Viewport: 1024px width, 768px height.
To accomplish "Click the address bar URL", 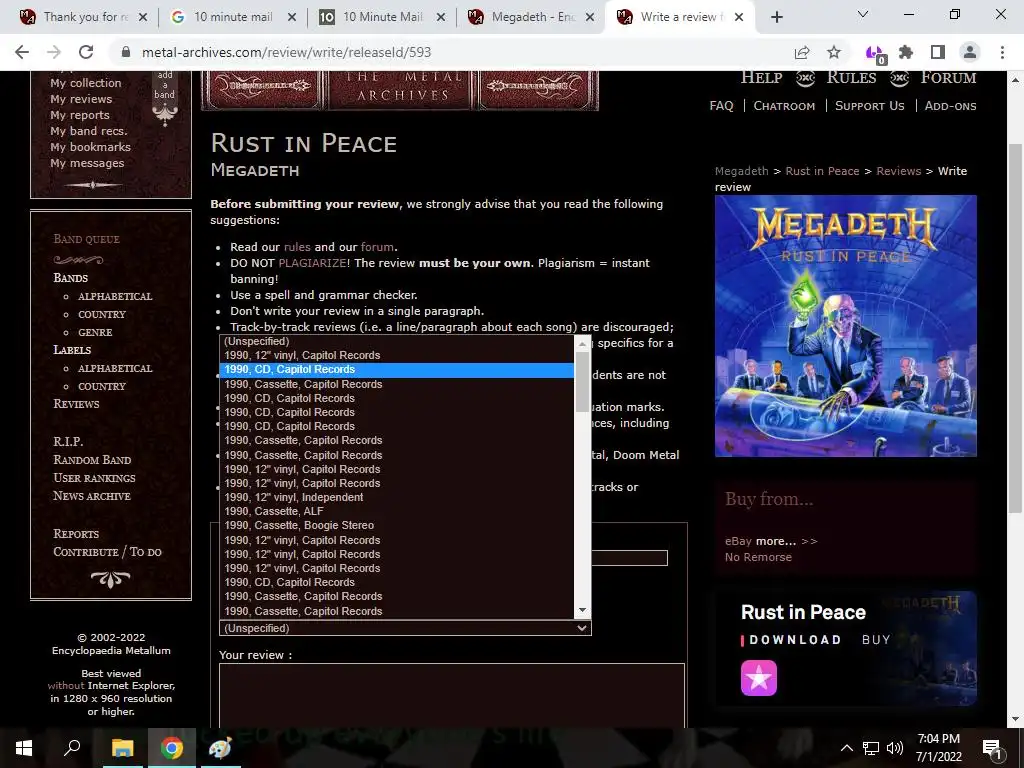I will coord(287,52).
